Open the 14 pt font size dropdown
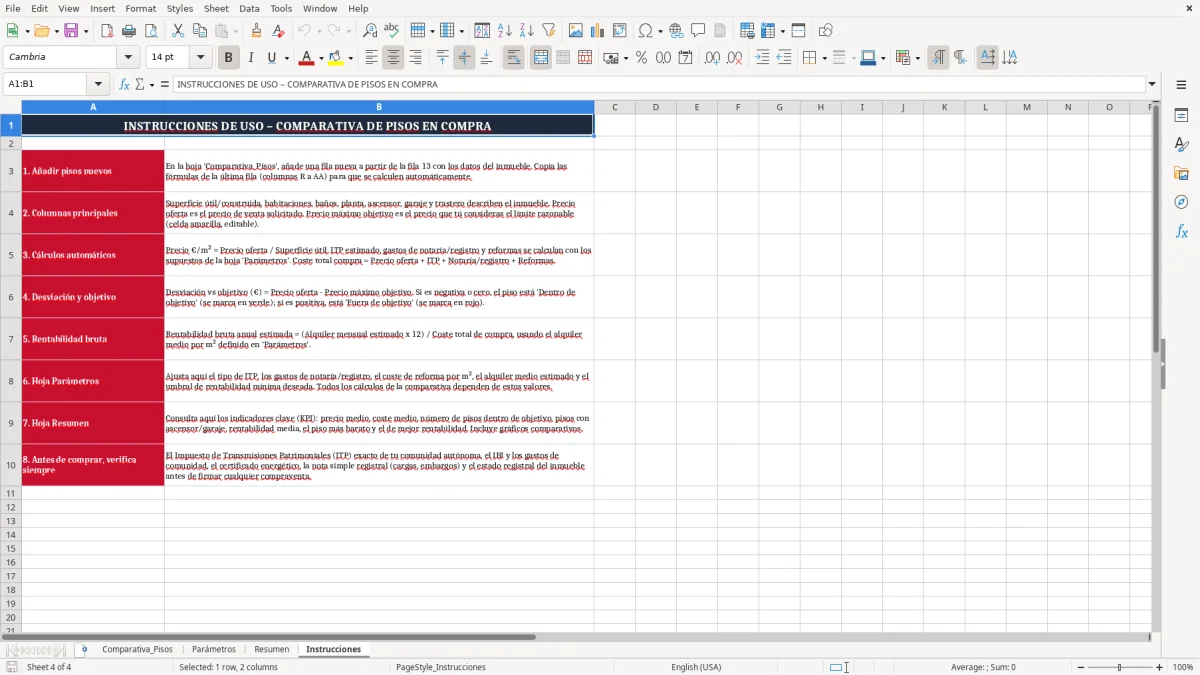 [x=200, y=57]
